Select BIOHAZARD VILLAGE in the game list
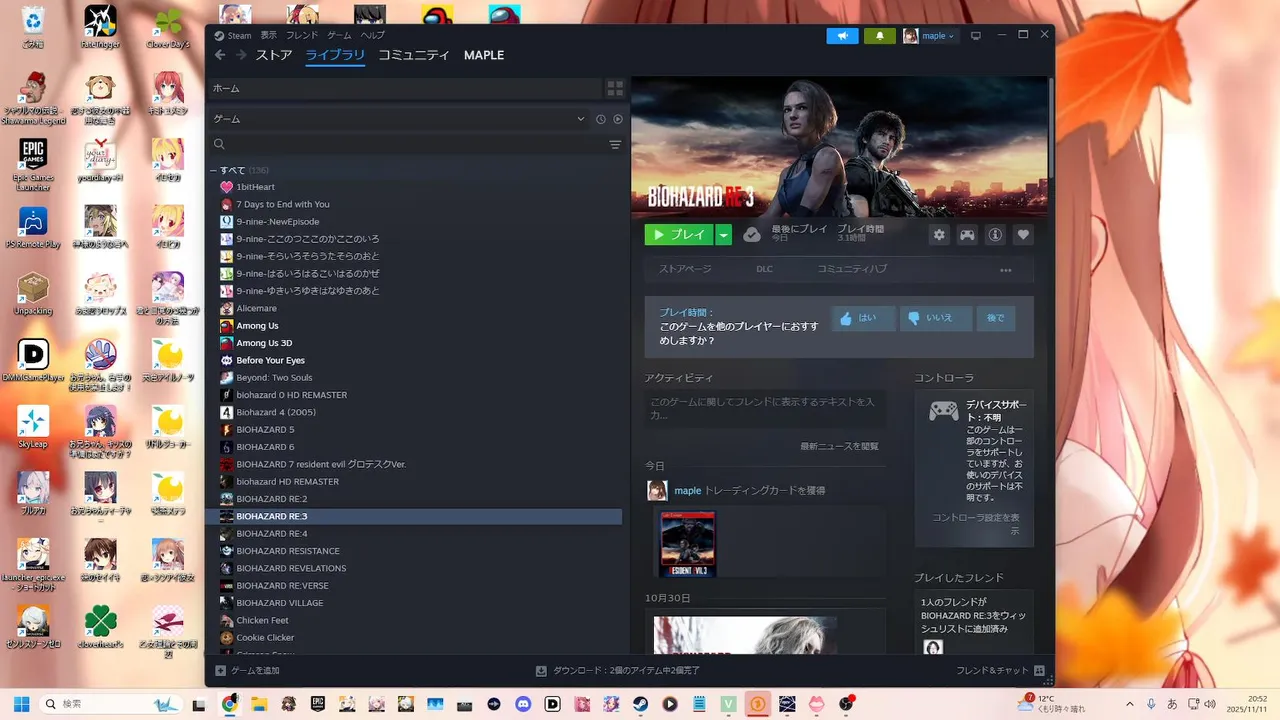This screenshot has width=1280, height=720. (279, 603)
